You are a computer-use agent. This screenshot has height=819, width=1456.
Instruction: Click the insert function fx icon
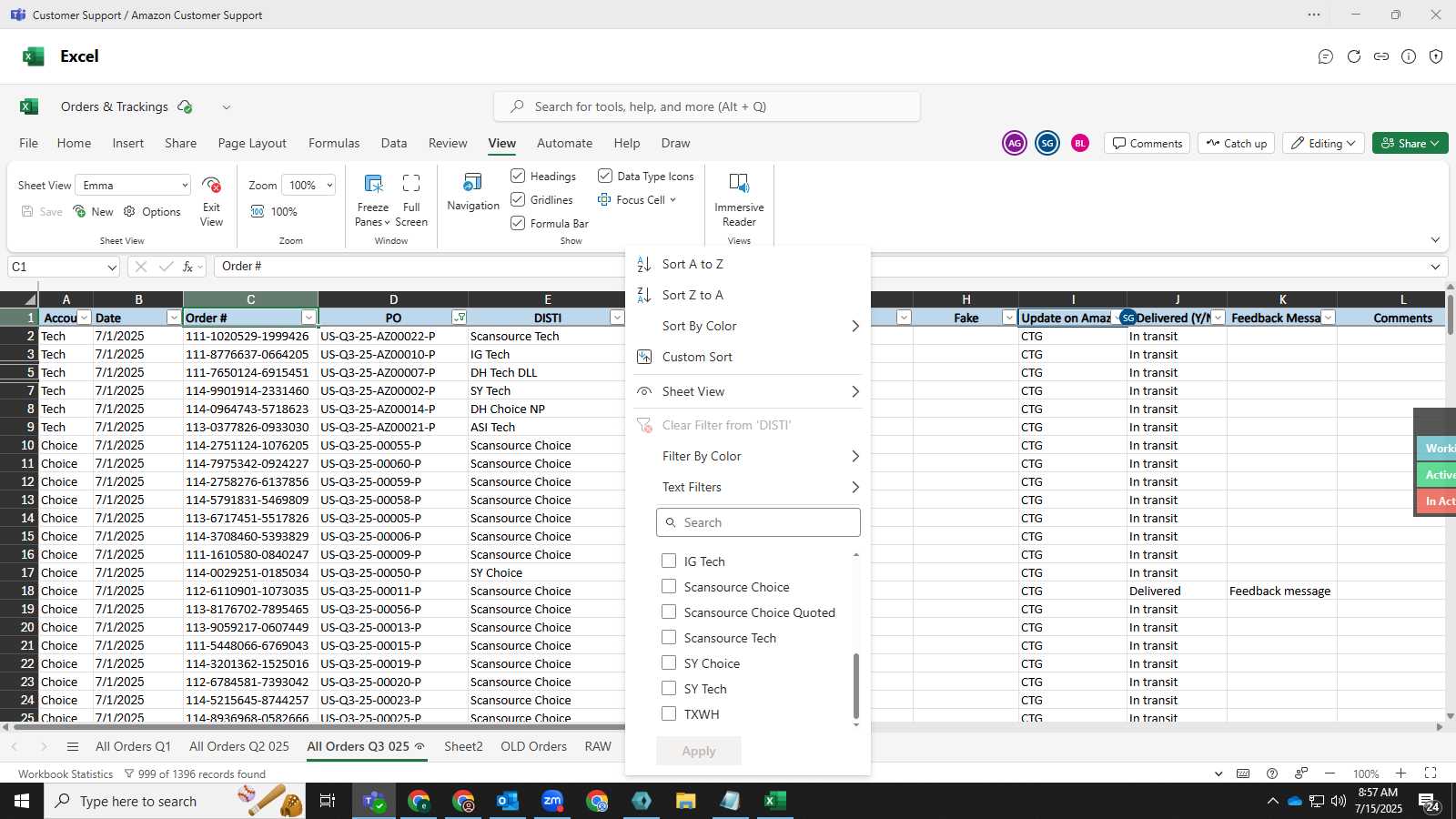(x=188, y=267)
